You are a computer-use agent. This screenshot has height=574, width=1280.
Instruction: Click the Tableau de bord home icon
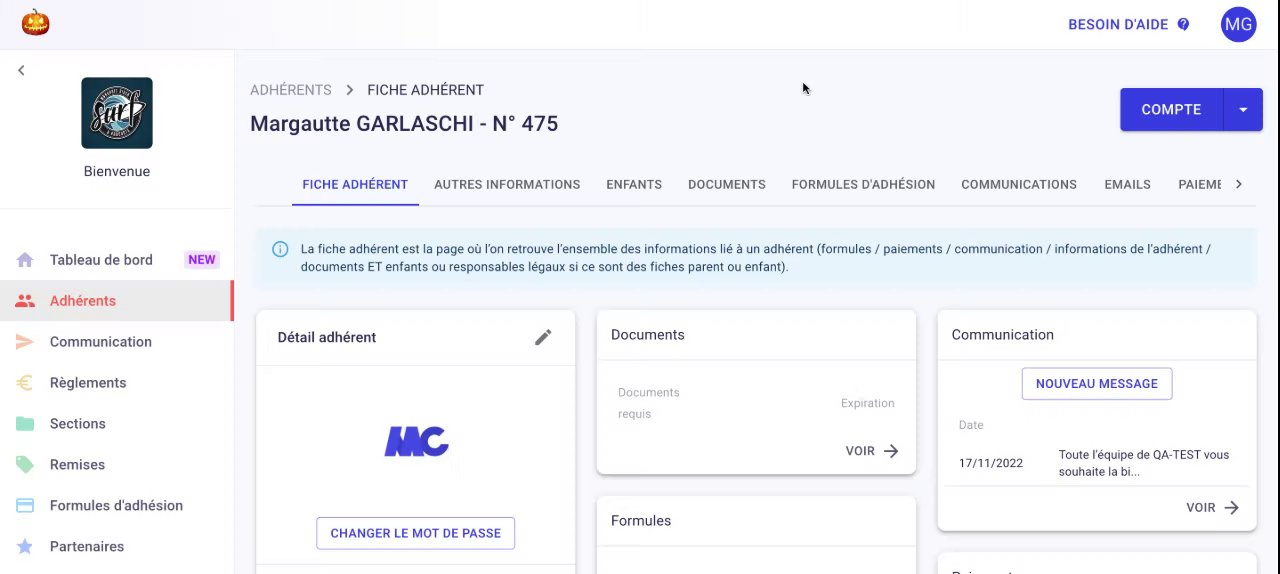click(x=25, y=260)
